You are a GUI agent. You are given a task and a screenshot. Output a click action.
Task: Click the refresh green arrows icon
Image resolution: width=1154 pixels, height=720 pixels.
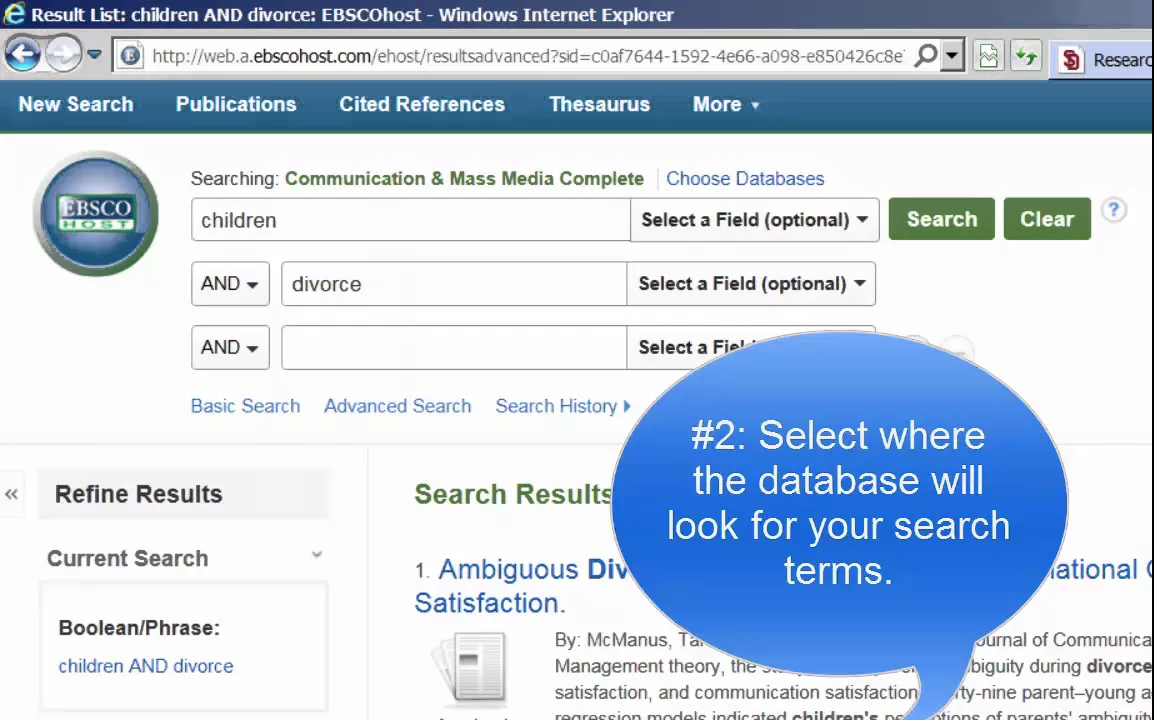(1026, 56)
